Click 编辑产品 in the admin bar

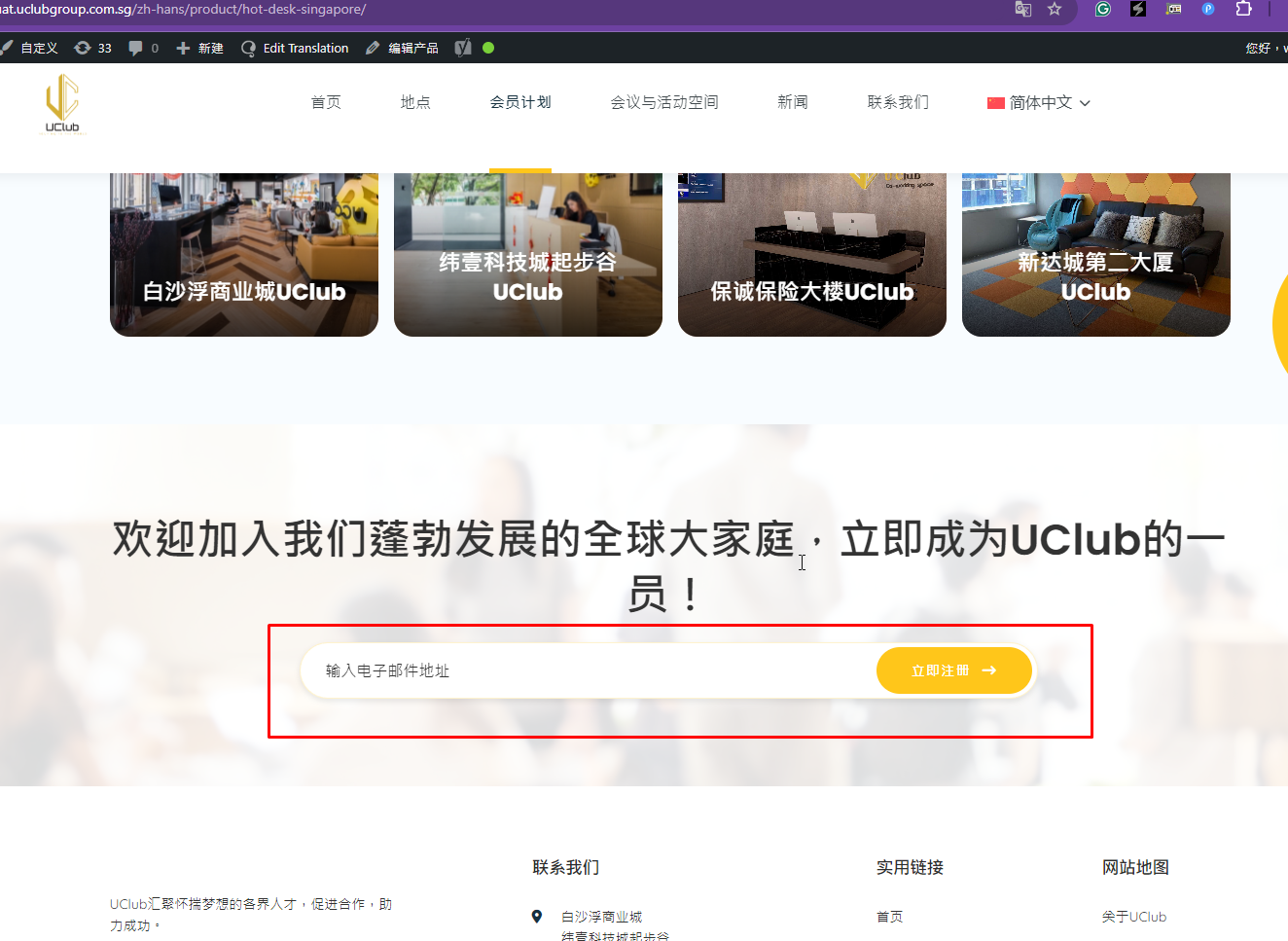click(402, 48)
